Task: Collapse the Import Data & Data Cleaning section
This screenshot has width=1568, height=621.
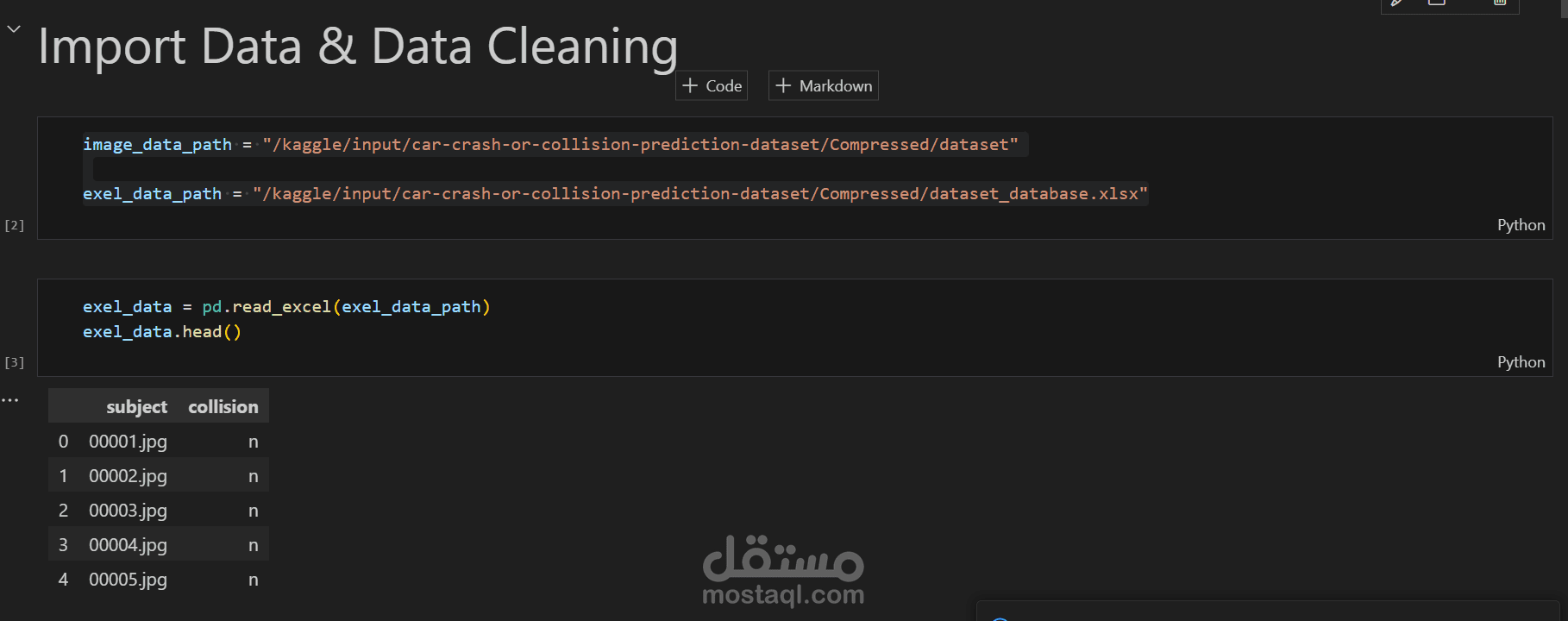Action: 14,29
